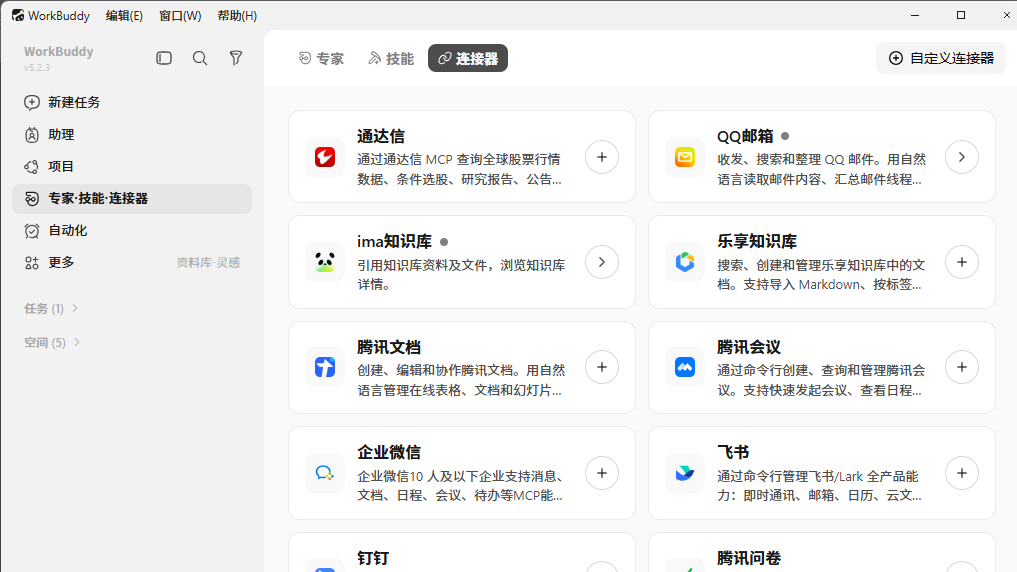Viewport: 1017px width, 572px height.
Task: Toggle the sidebar panel icon
Action: coord(164,58)
